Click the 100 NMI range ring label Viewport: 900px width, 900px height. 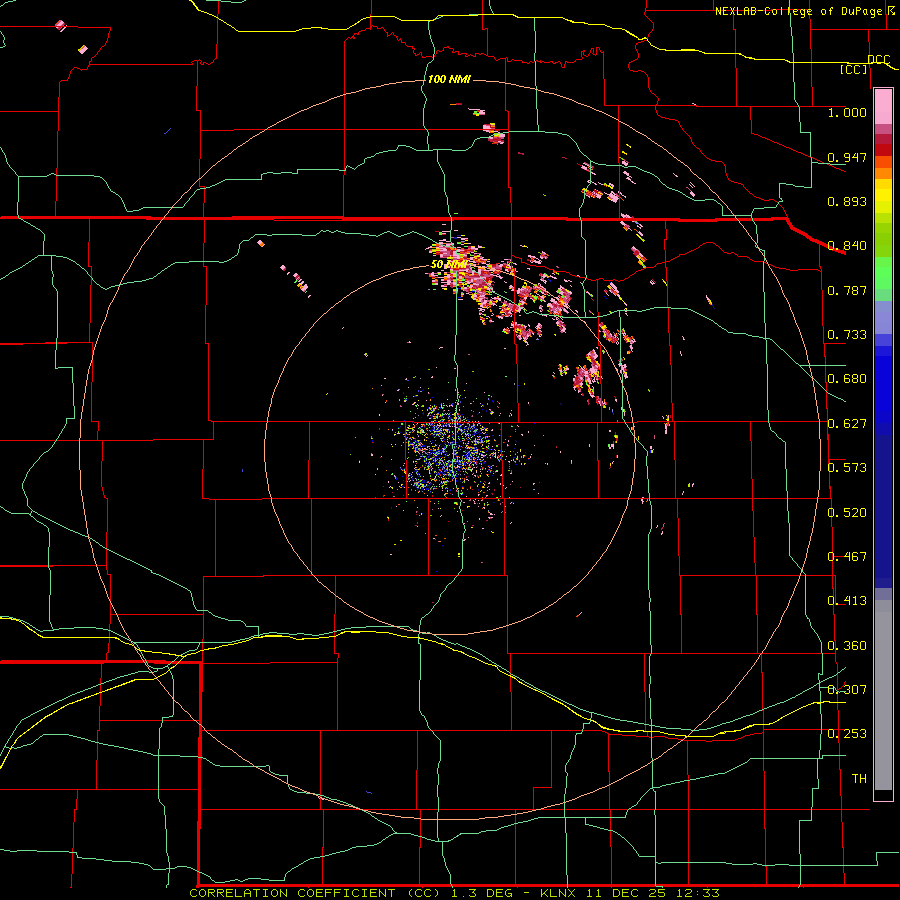click(x=449, y=79)
